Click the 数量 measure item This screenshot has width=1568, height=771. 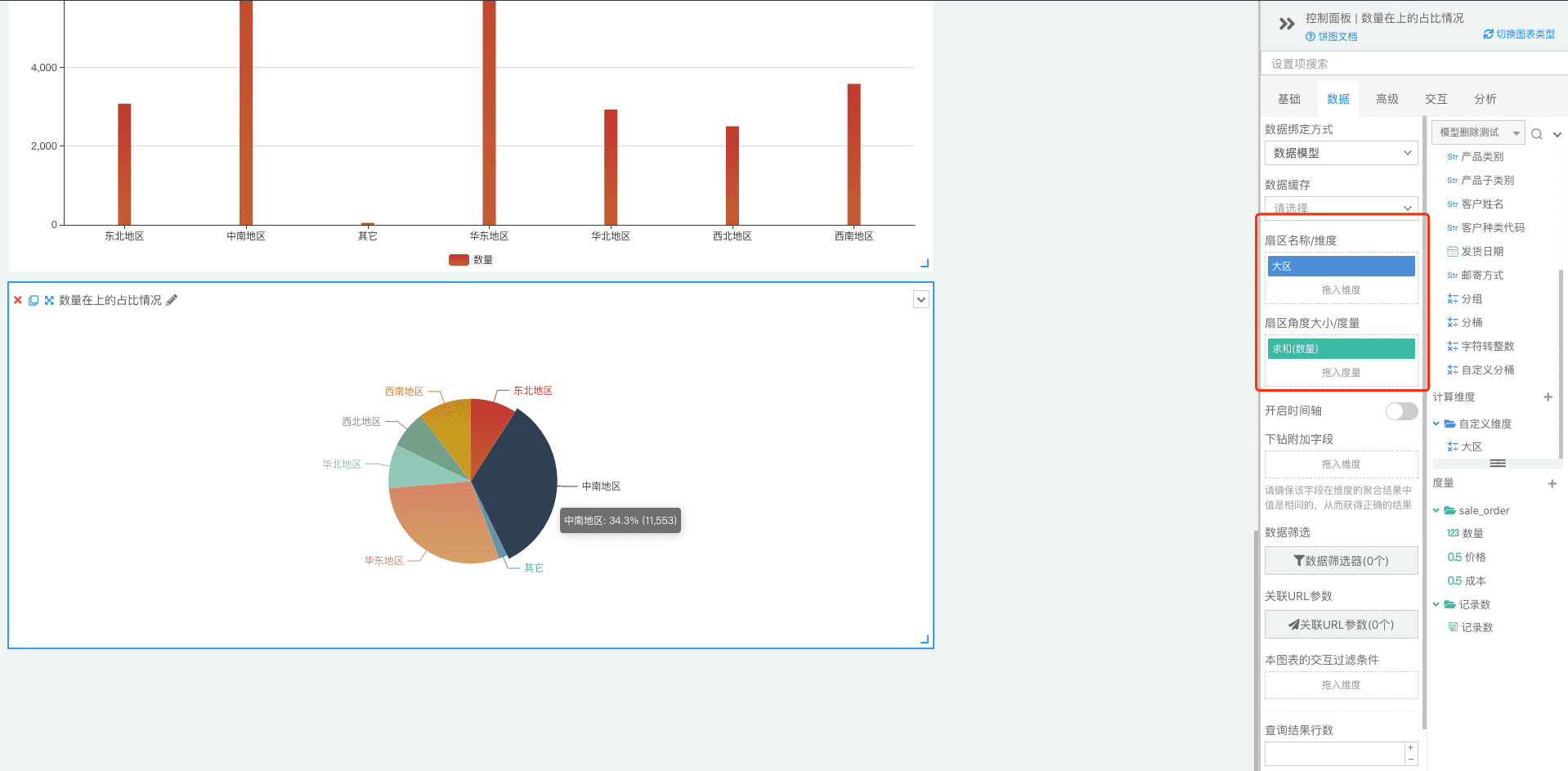point(1465,533)
